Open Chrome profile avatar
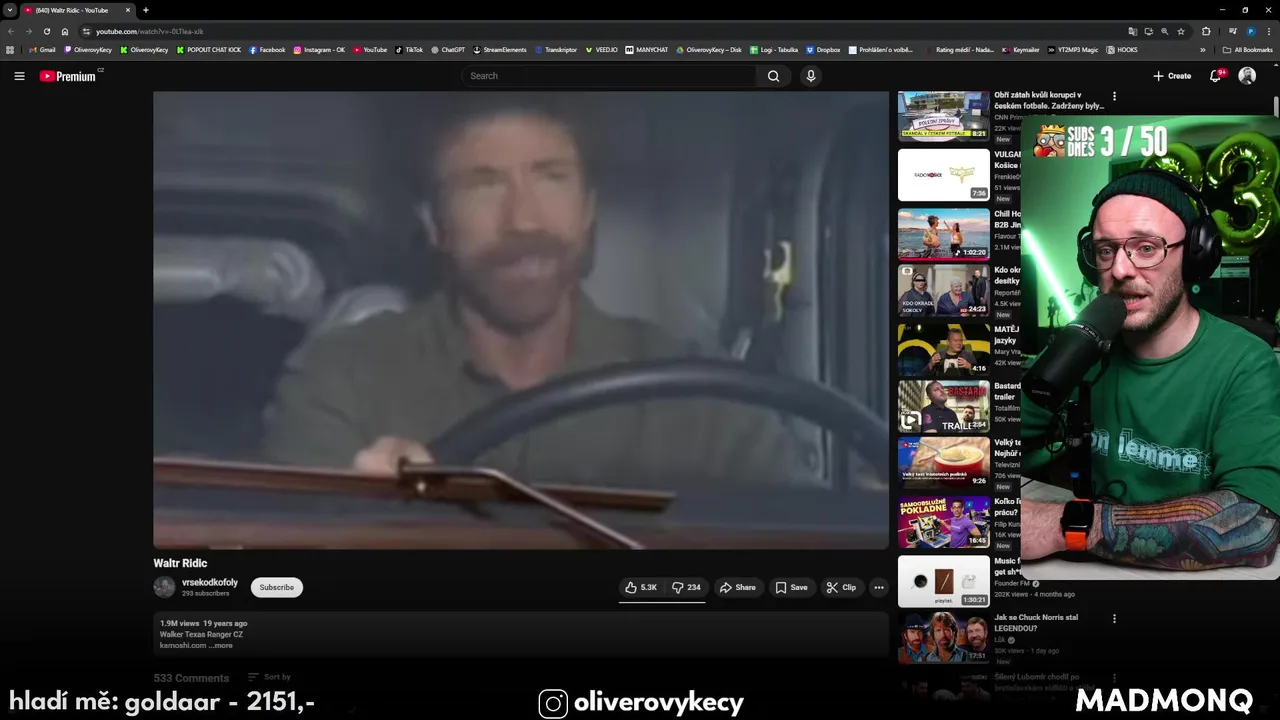1280x720 pixels. click(x=1251, y=31)
